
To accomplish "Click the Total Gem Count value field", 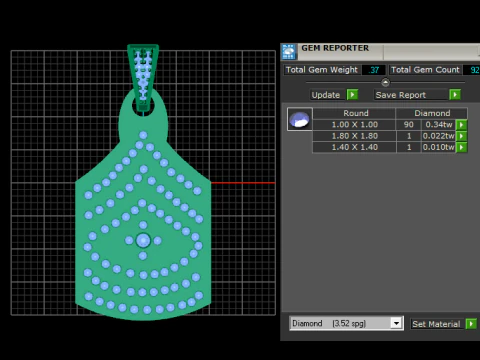I will coord(473,70).
